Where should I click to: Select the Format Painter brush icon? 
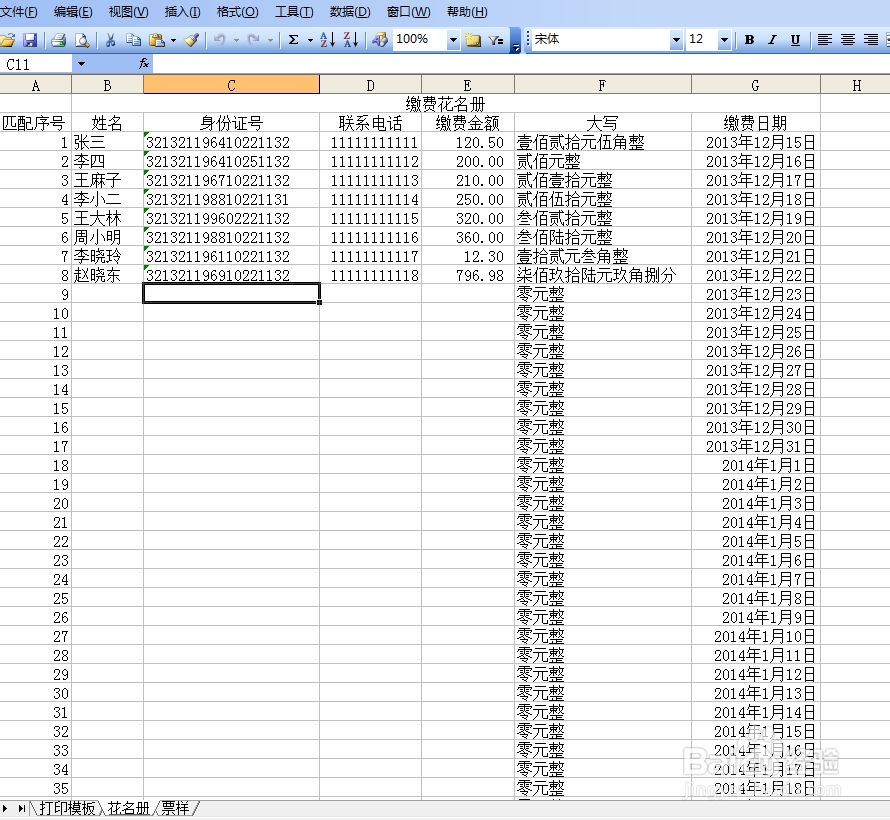(x=190, y=40)
